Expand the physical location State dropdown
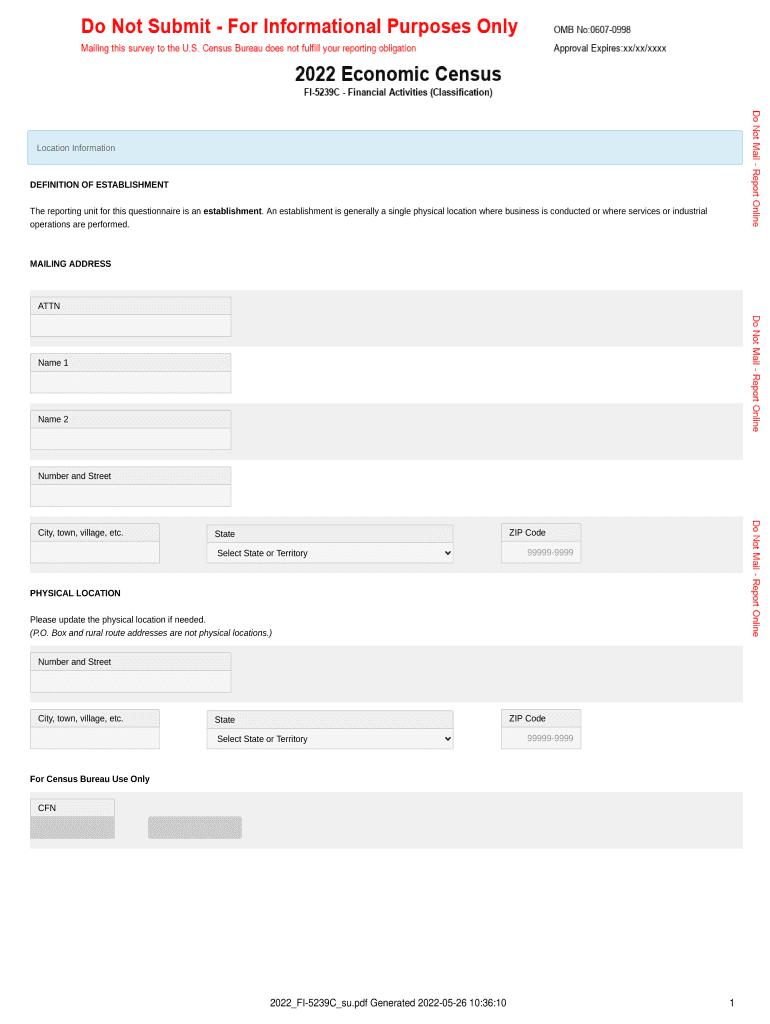The height and width of the screenshot is (1024, 770). click(330, 739)
